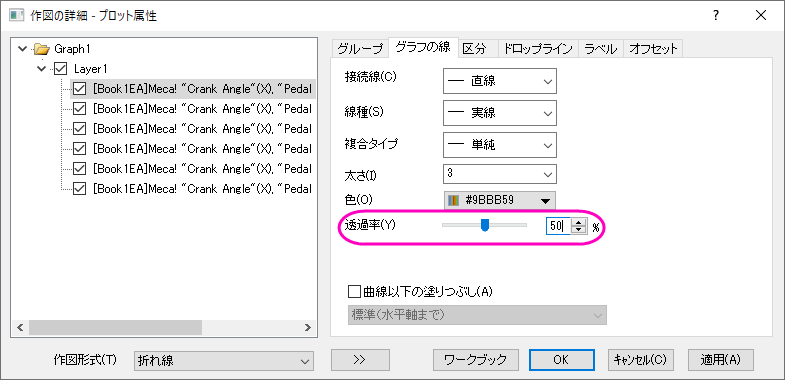This screenshot has height=380, width=785.
Task: Click the help question mark button
Action: point(716,16)
